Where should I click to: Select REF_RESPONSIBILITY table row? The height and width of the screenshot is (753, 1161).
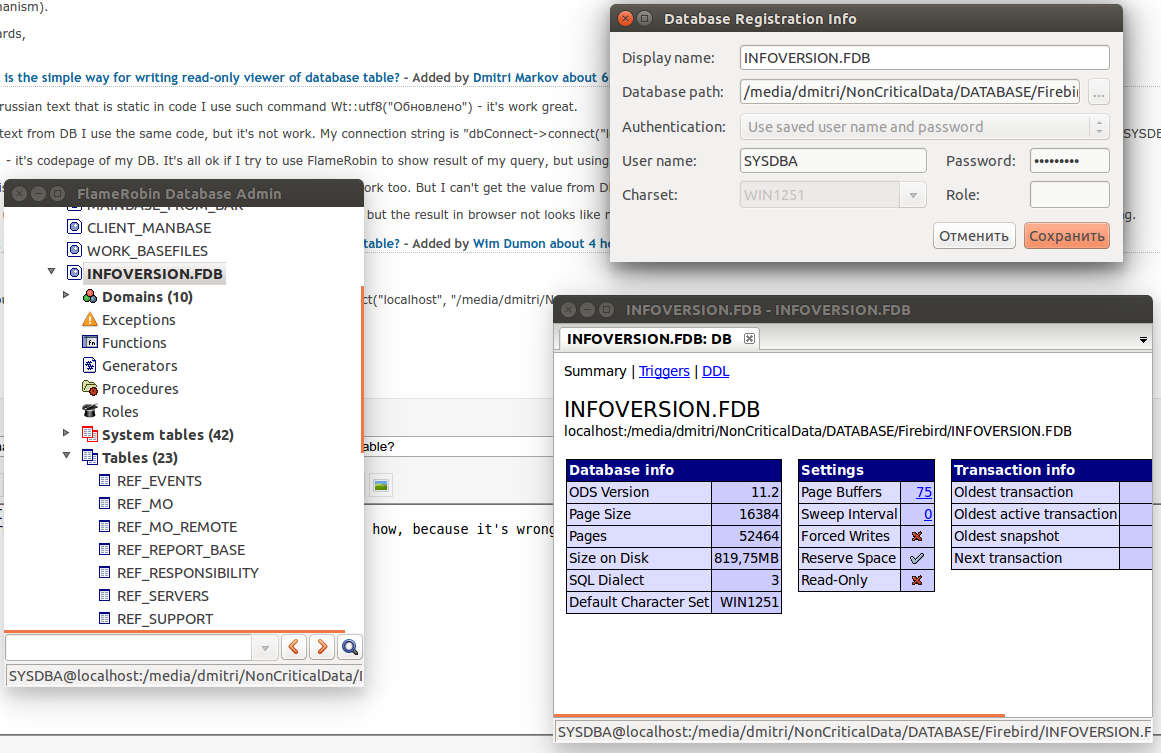(x=187, y=572)
